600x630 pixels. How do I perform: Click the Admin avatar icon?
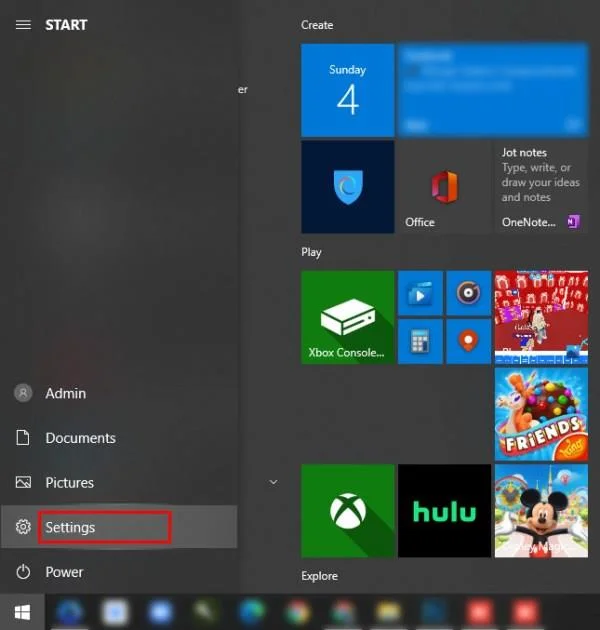click(23, 393)
